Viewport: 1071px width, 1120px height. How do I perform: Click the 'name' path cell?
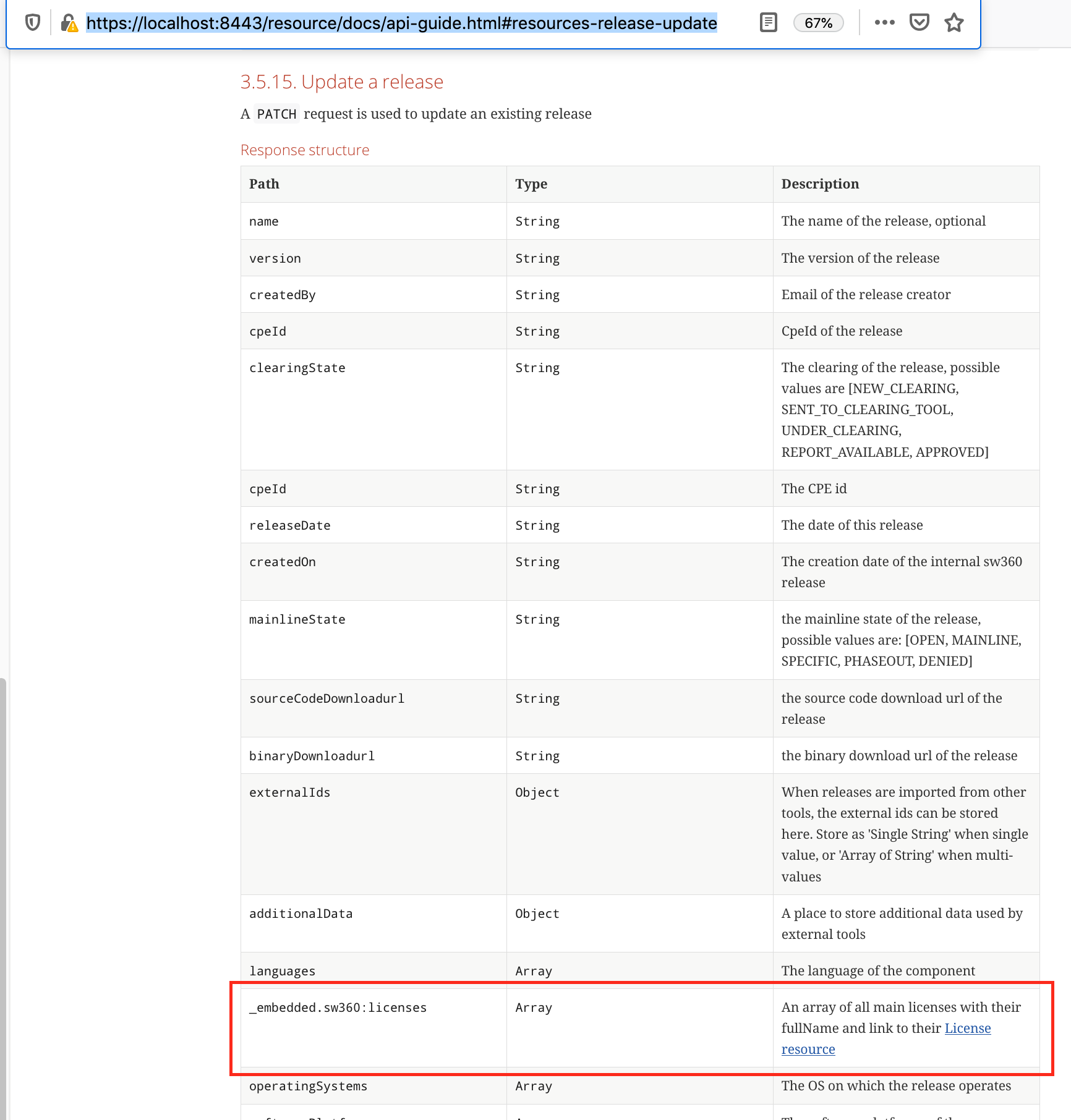pyautogui.click(x=373, y=221)
